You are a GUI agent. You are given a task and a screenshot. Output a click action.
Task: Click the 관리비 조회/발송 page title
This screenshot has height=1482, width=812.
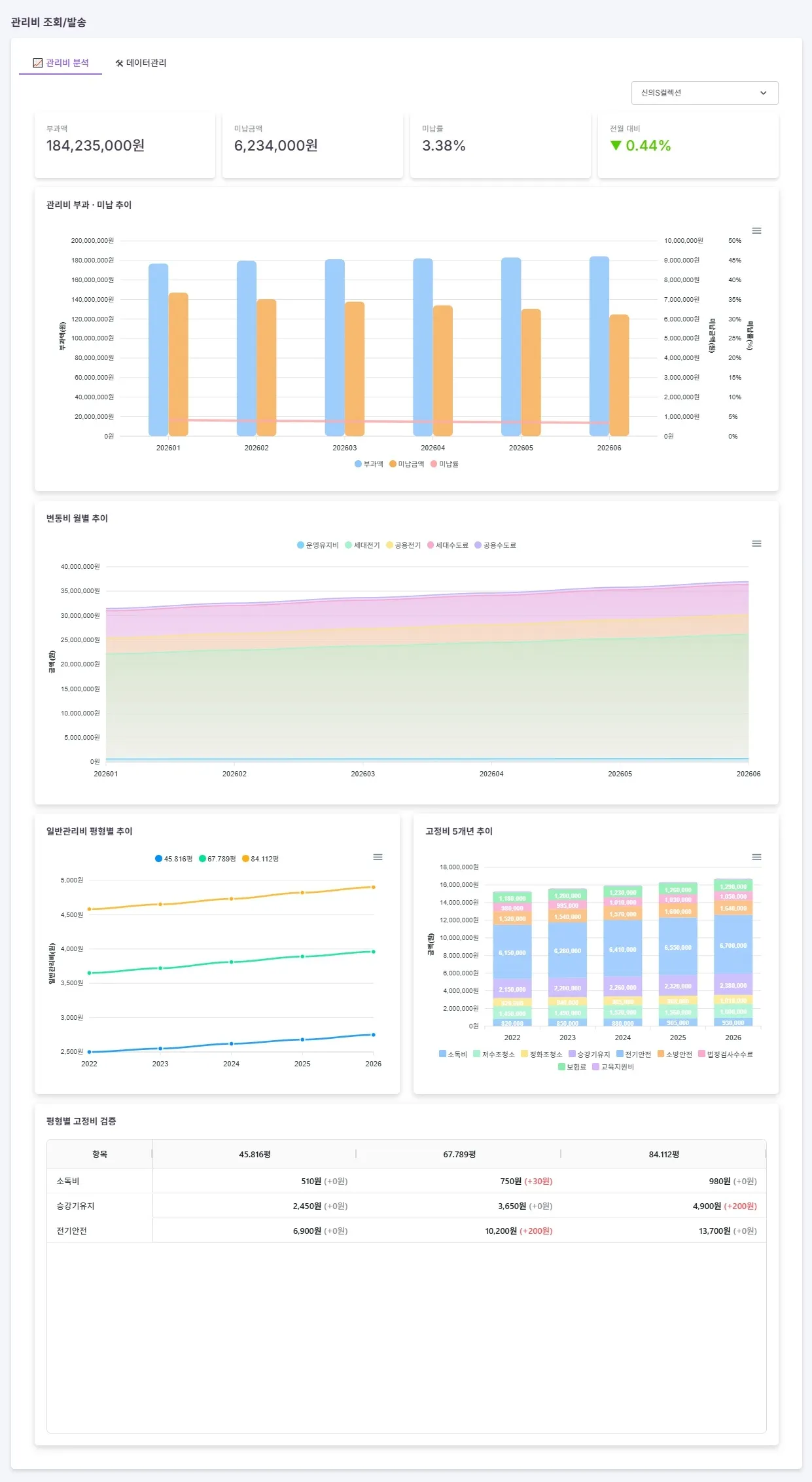48,22
